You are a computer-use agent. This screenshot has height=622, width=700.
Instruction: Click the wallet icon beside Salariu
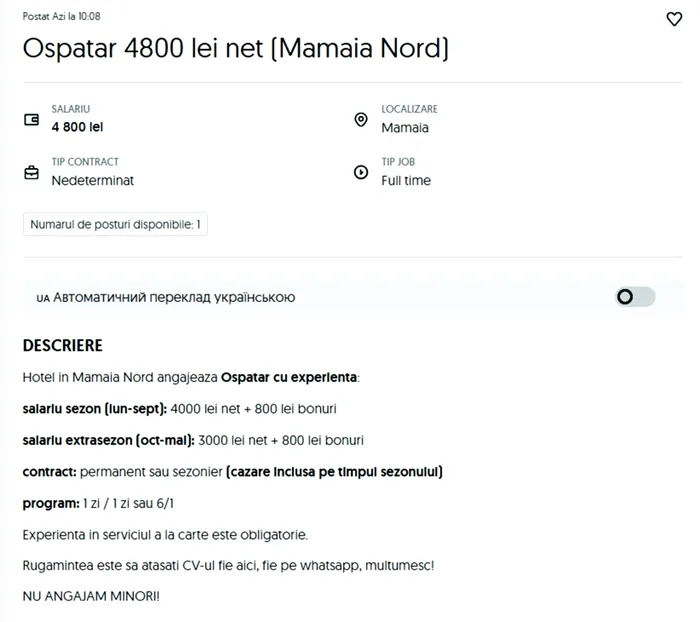[x=31, y=120]
